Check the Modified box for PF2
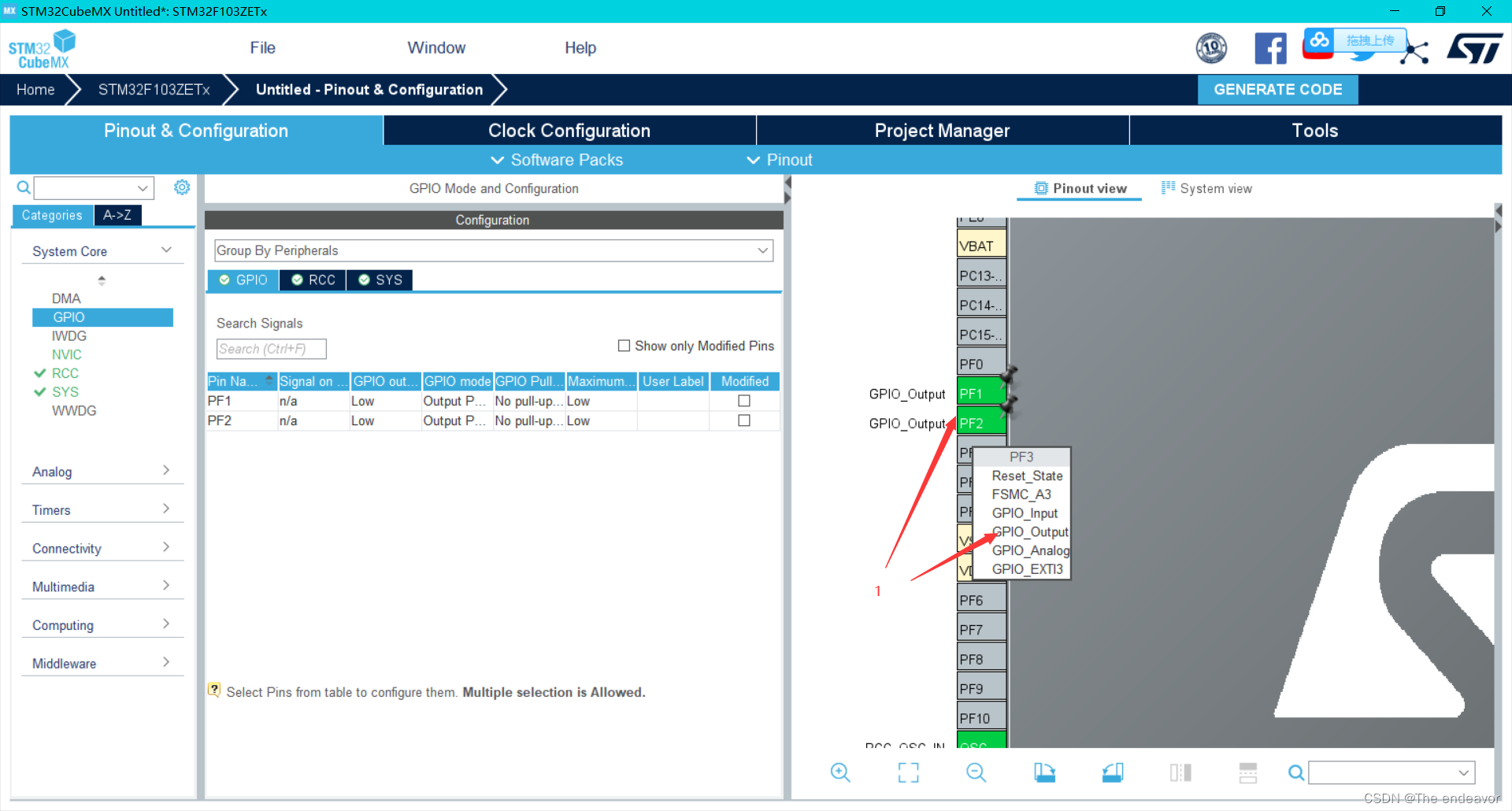This screenshot has height=811, width=1512. point(743,420)
